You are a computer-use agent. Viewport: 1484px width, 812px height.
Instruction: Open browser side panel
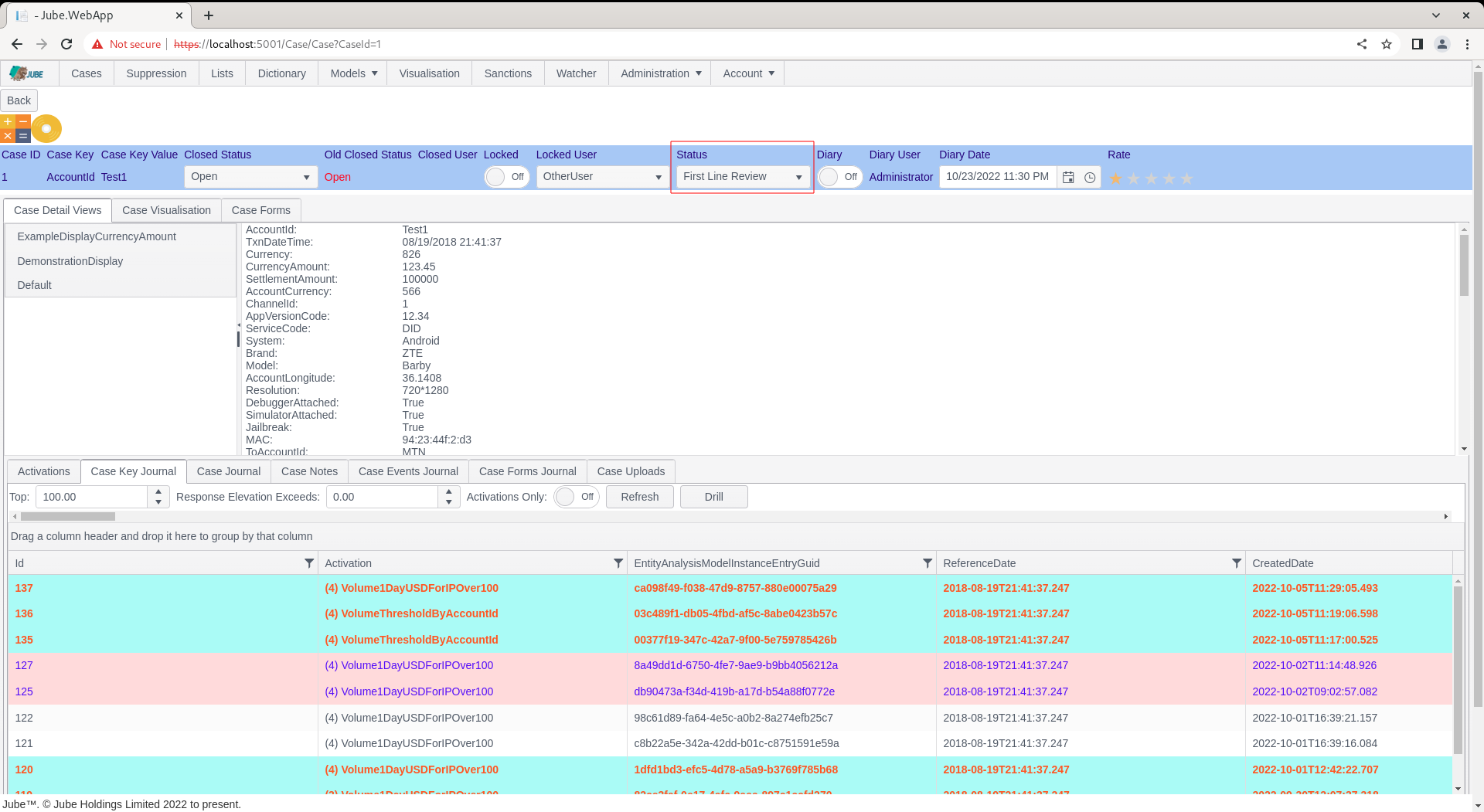(1418, 44)
